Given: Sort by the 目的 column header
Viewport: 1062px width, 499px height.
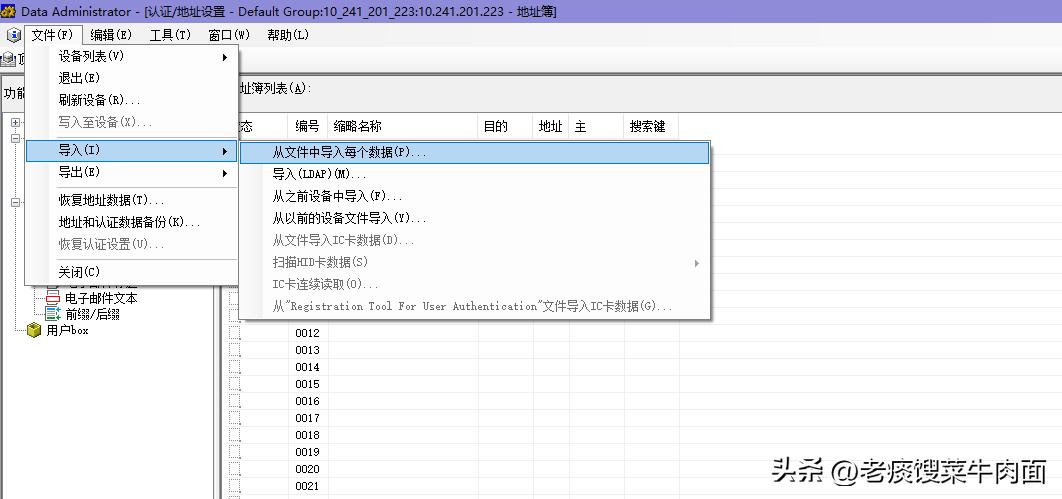Looking at the screenshot, I should (505, 126).
